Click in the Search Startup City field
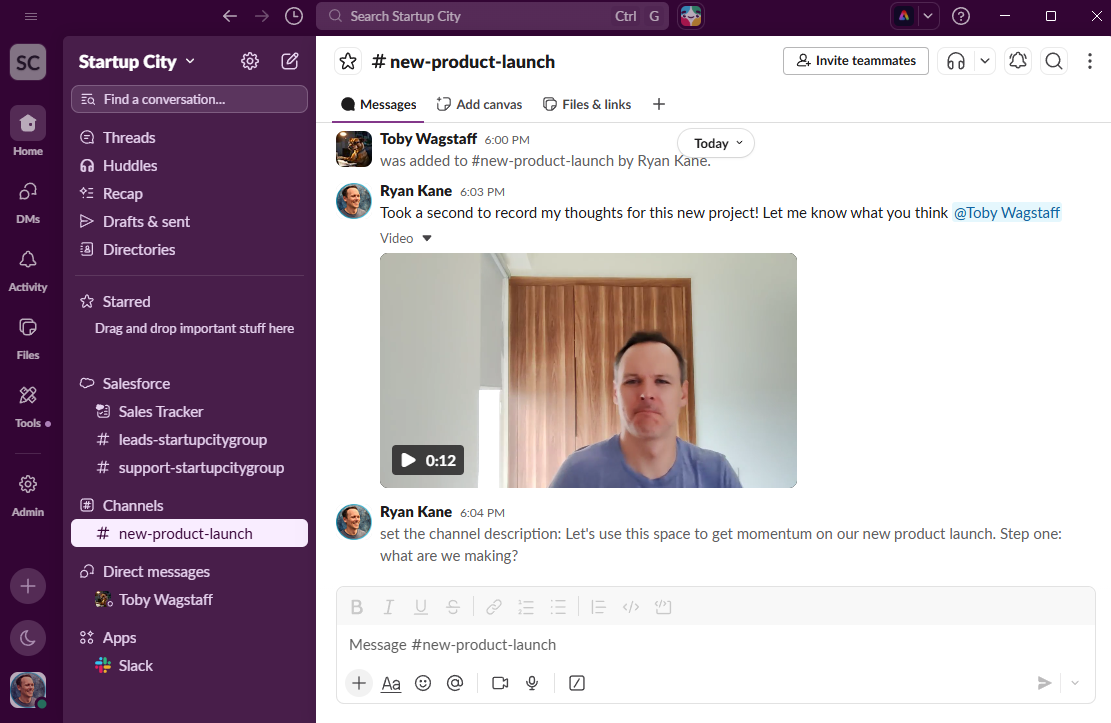This screenshot has width=1111, height=723. (492, 16)
